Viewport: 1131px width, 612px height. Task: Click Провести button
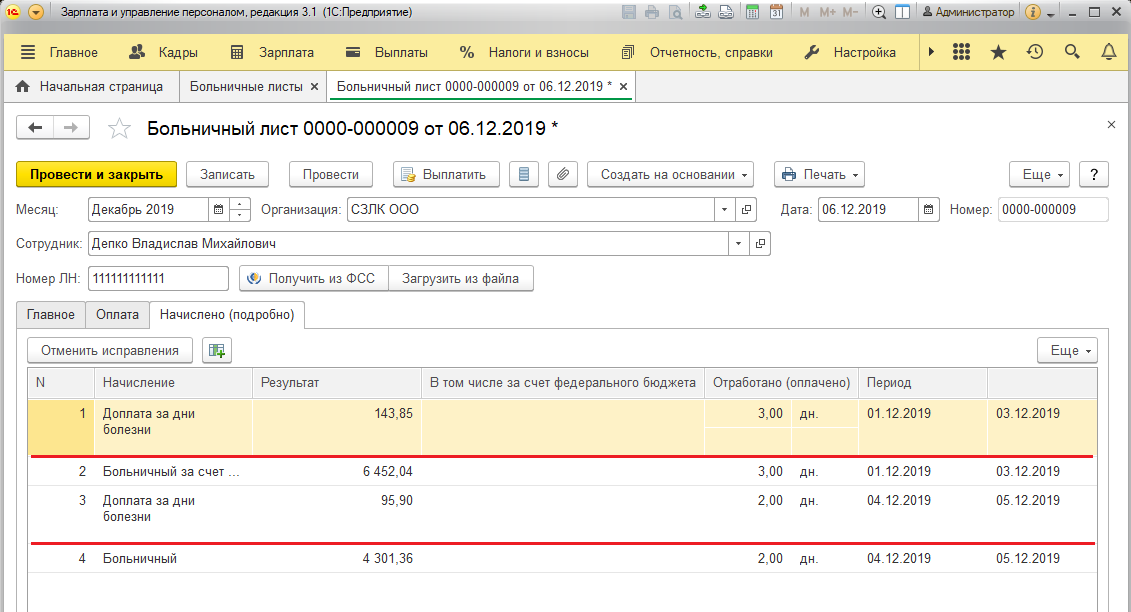click(x=330, y=175)
